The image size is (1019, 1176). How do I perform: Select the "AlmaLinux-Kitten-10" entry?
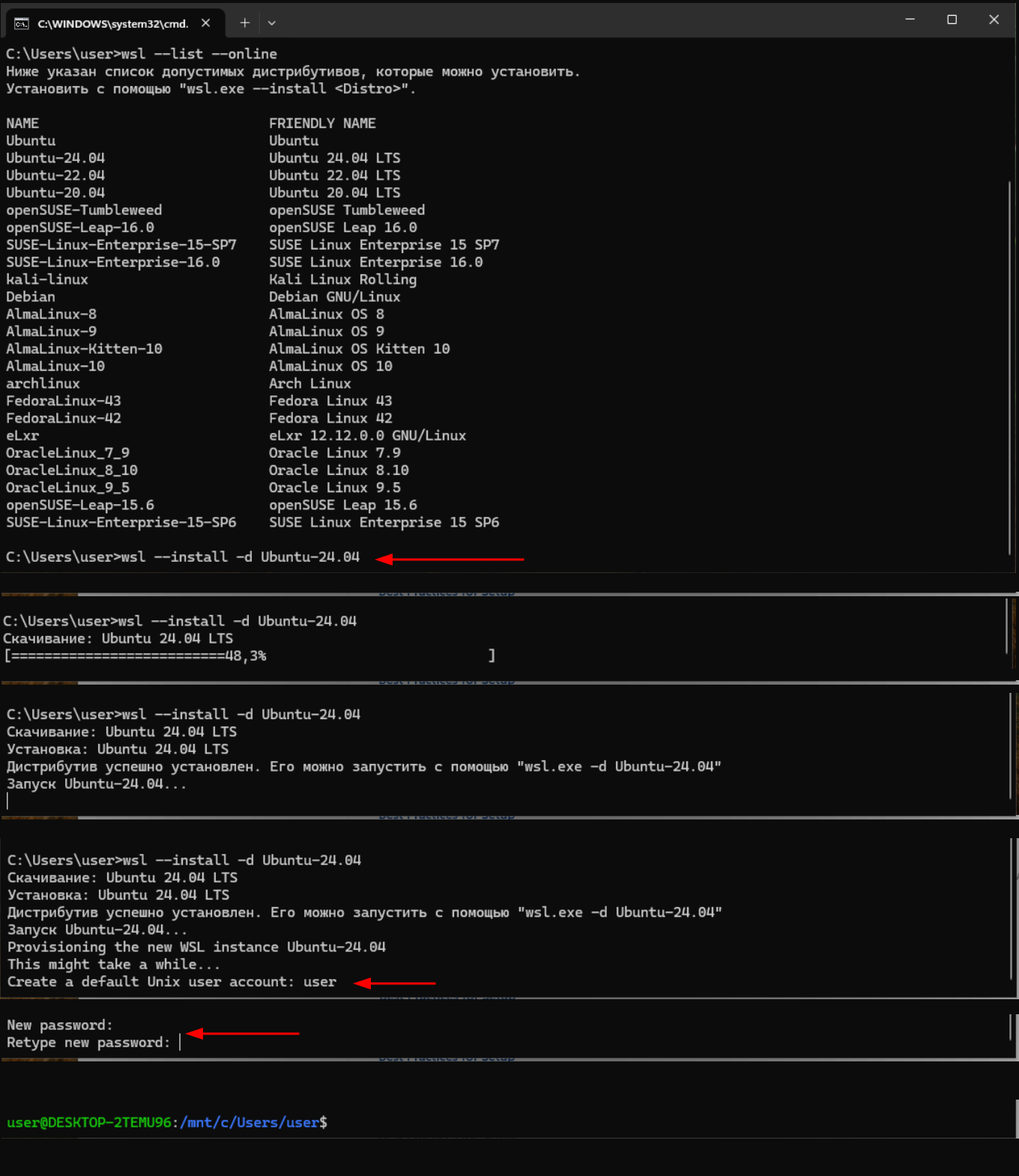pos(84,348)
